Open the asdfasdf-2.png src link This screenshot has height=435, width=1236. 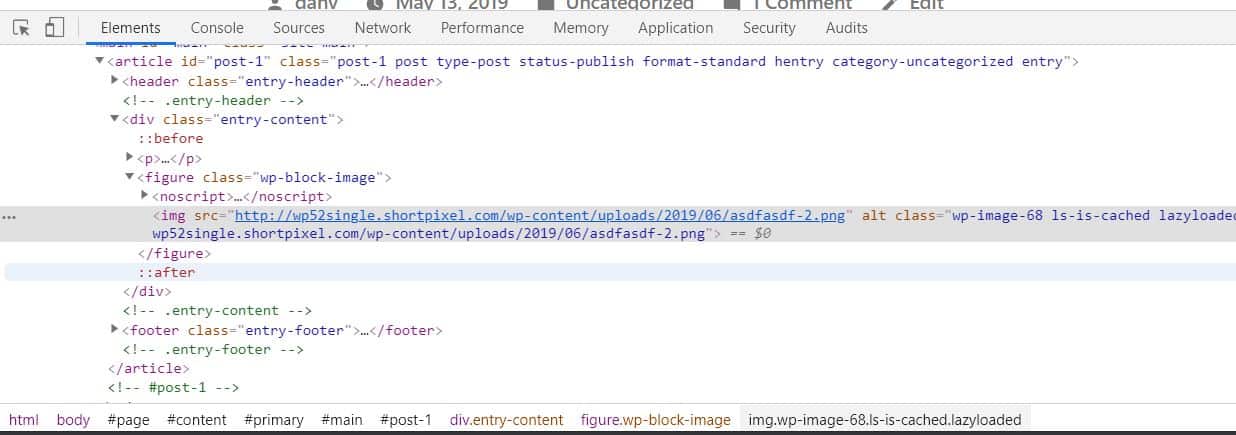tap(541, 216)
